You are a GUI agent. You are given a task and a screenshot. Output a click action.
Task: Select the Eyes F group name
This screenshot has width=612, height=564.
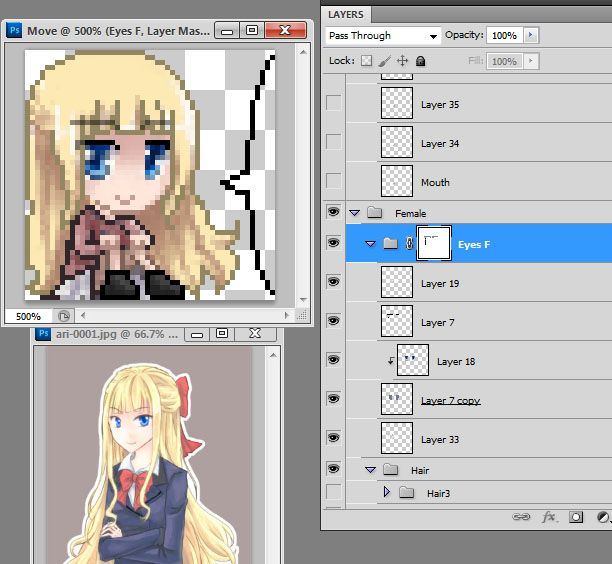tap(473, 244)
